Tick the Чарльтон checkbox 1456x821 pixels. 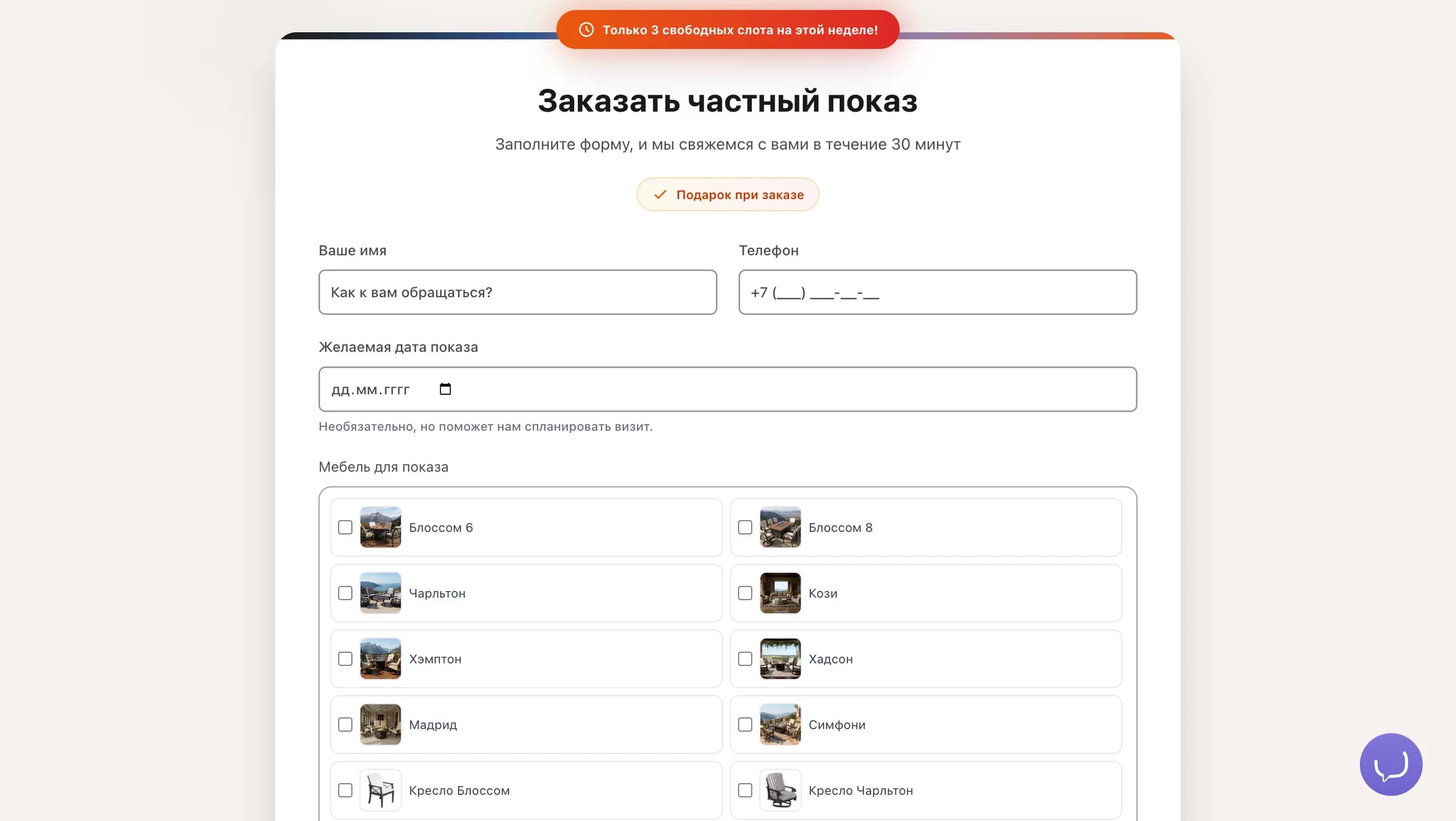[345, 593]
